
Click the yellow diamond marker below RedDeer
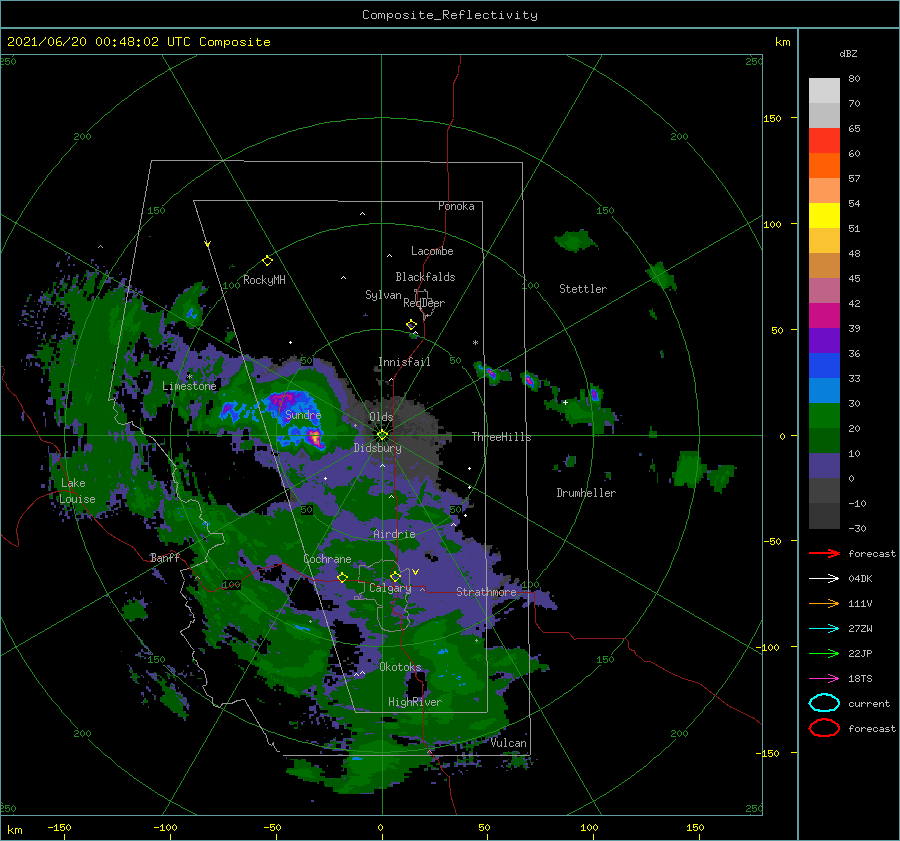pos(412,325)
